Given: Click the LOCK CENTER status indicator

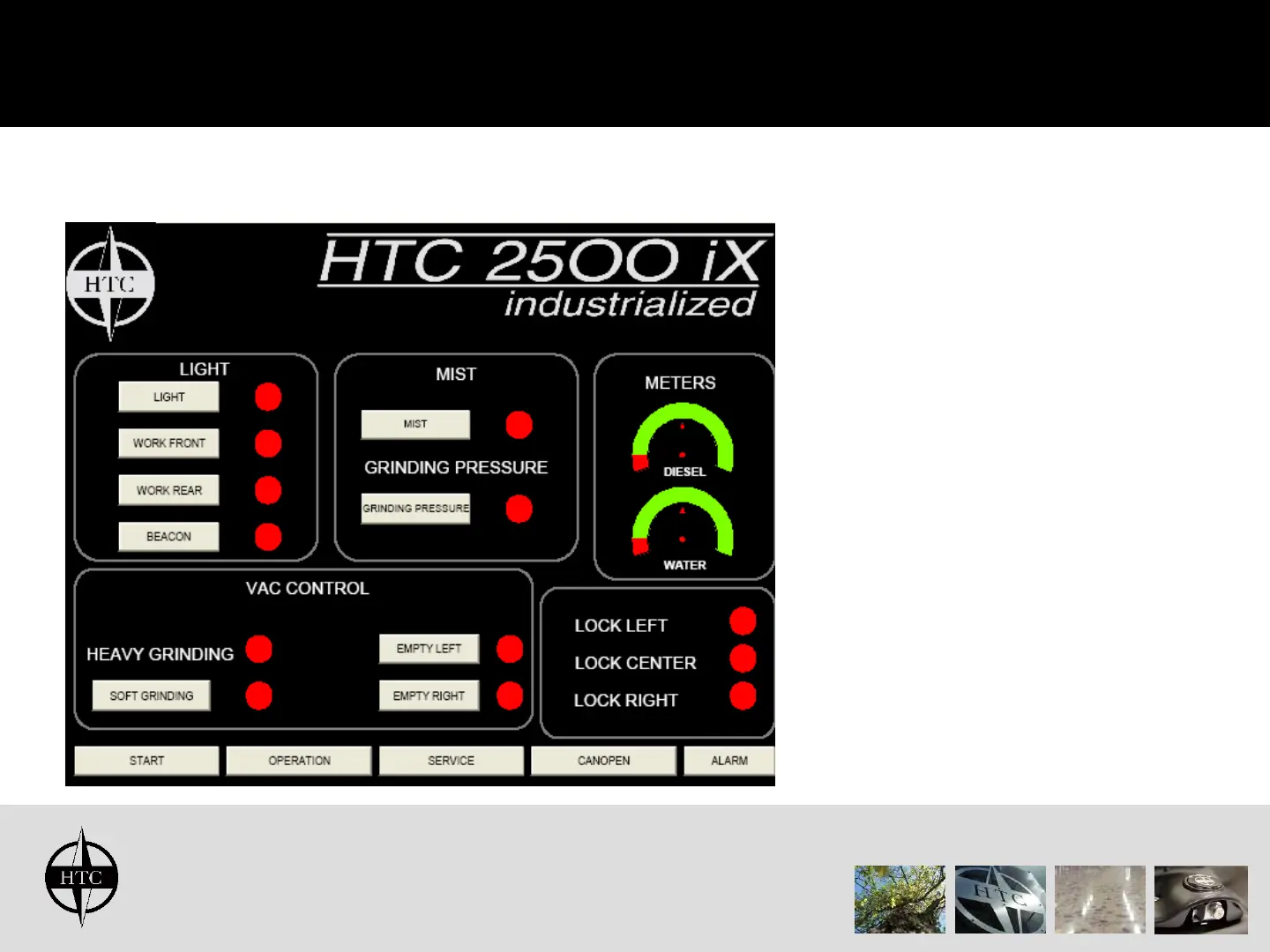Looking at the screenshot, I should click(x=743, y=658).
